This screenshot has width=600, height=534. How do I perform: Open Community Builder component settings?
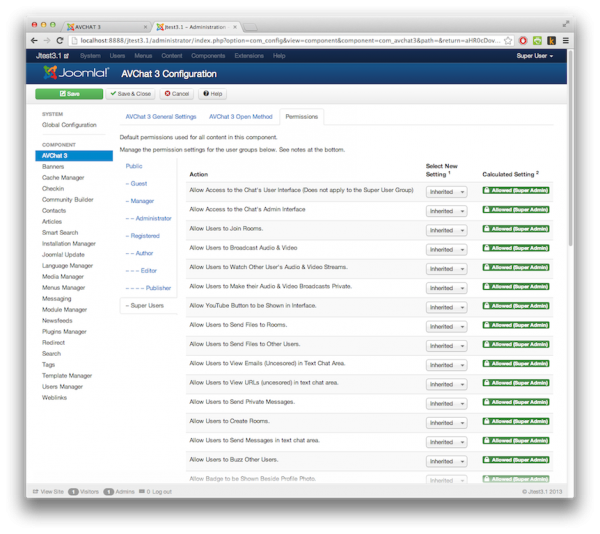[x=68, y=200]
